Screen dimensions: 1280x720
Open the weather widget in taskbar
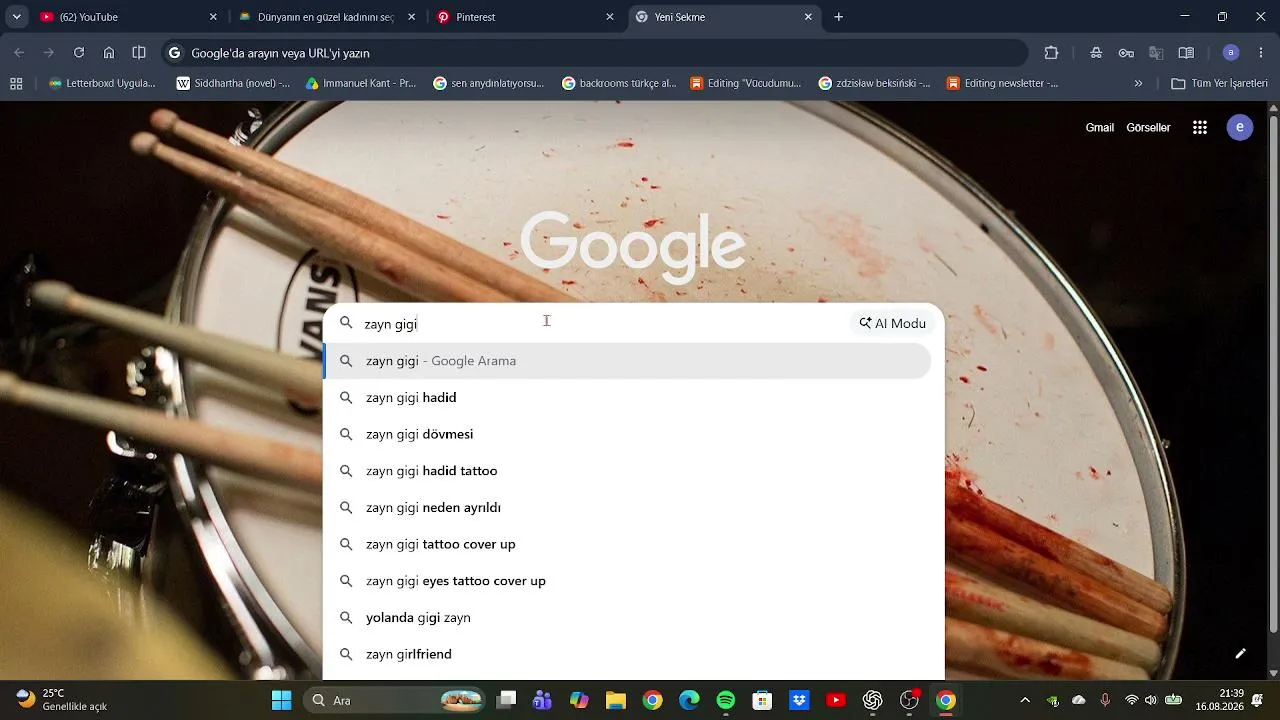click(62, 700)
